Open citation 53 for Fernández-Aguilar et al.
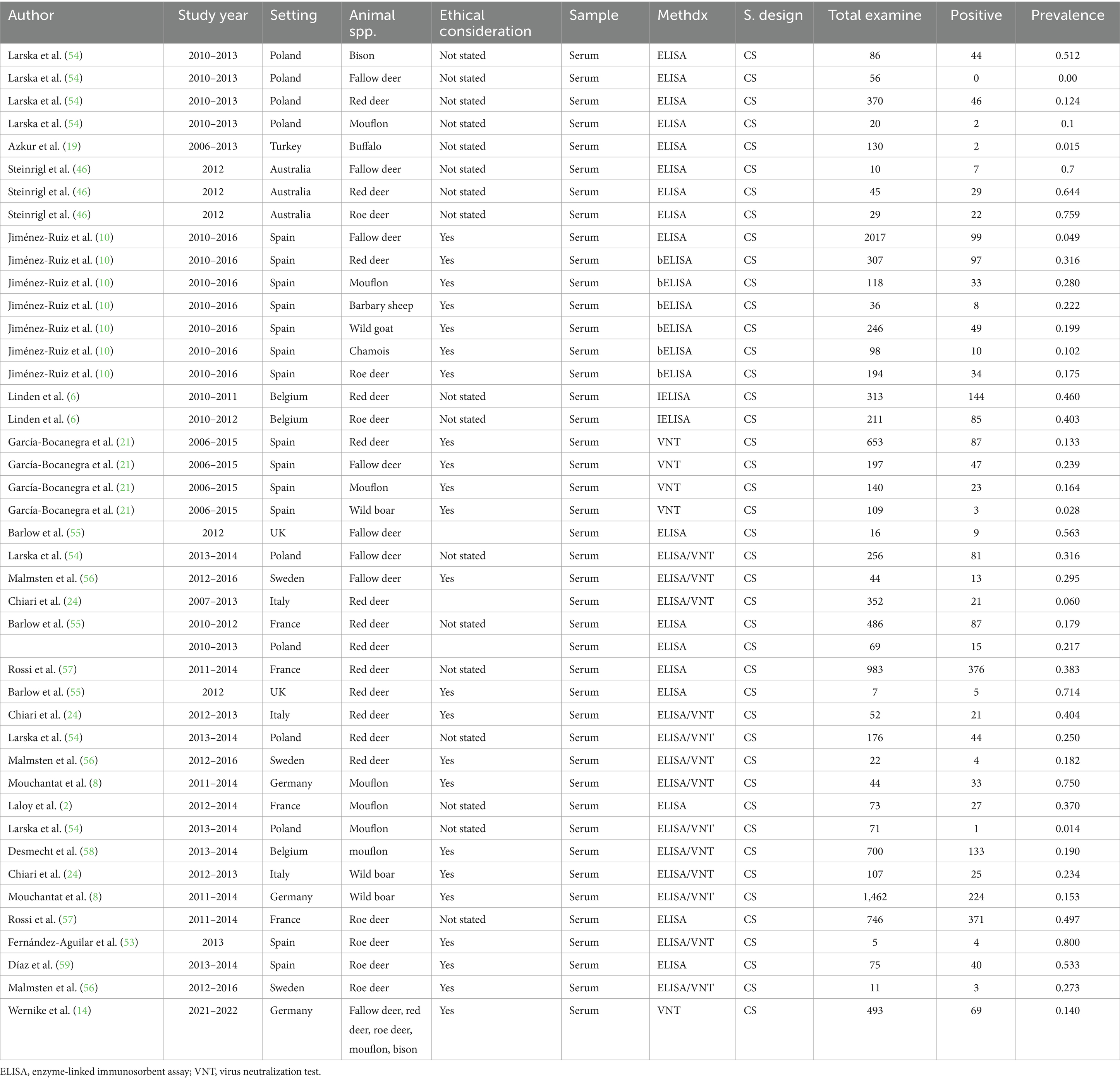This screenshot has height=1080, width=1120. pyautogui.click(x=129, y=942)
